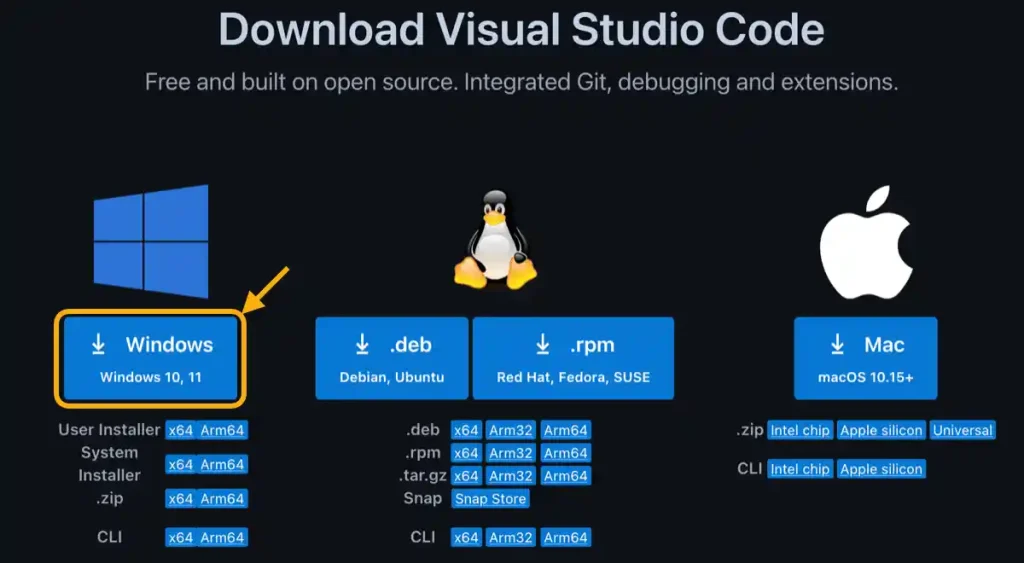
Task: Download the .deb package for Debian, Ubuntu
Action: tap(392, 359)
